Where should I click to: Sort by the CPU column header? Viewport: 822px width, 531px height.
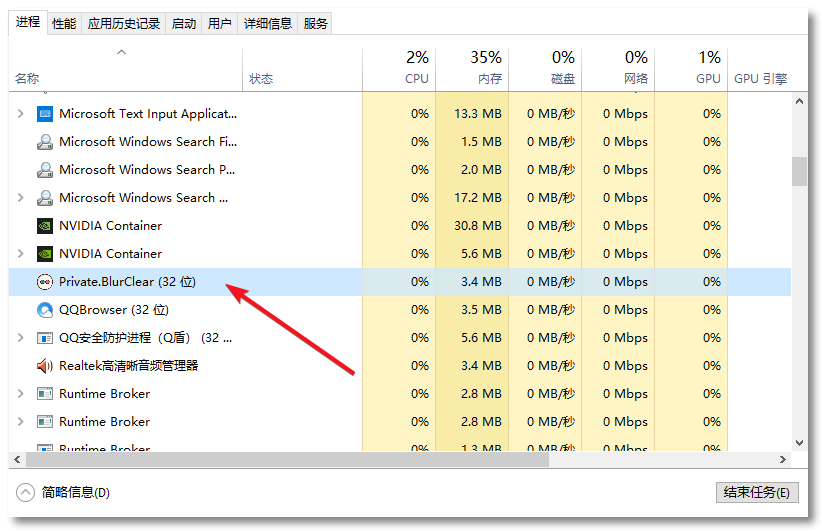399,70
